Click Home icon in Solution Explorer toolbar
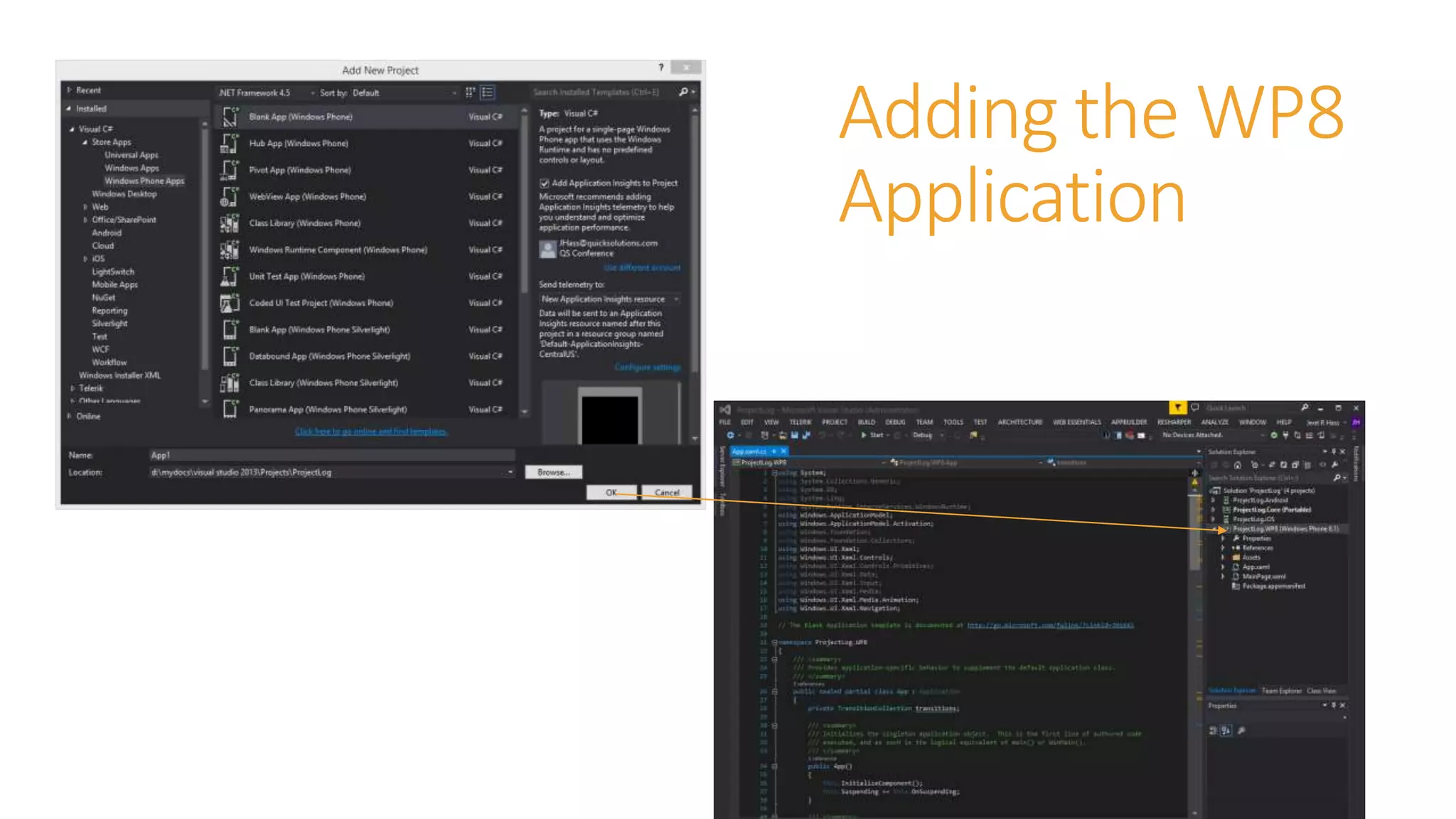Viewport: 1456px width, 819px height. (1237, 465)
